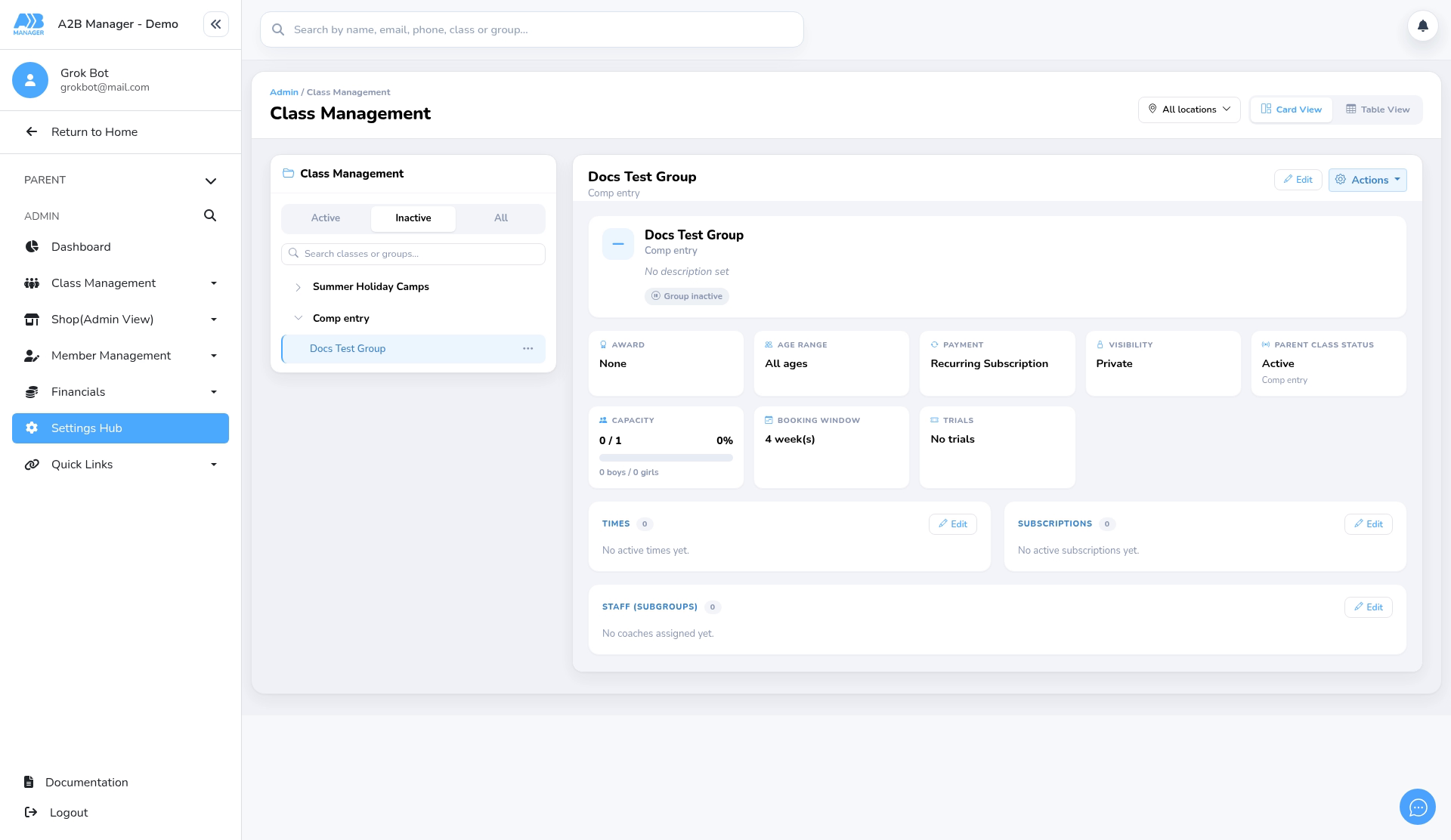Select the All filter tab

(501, 218)
